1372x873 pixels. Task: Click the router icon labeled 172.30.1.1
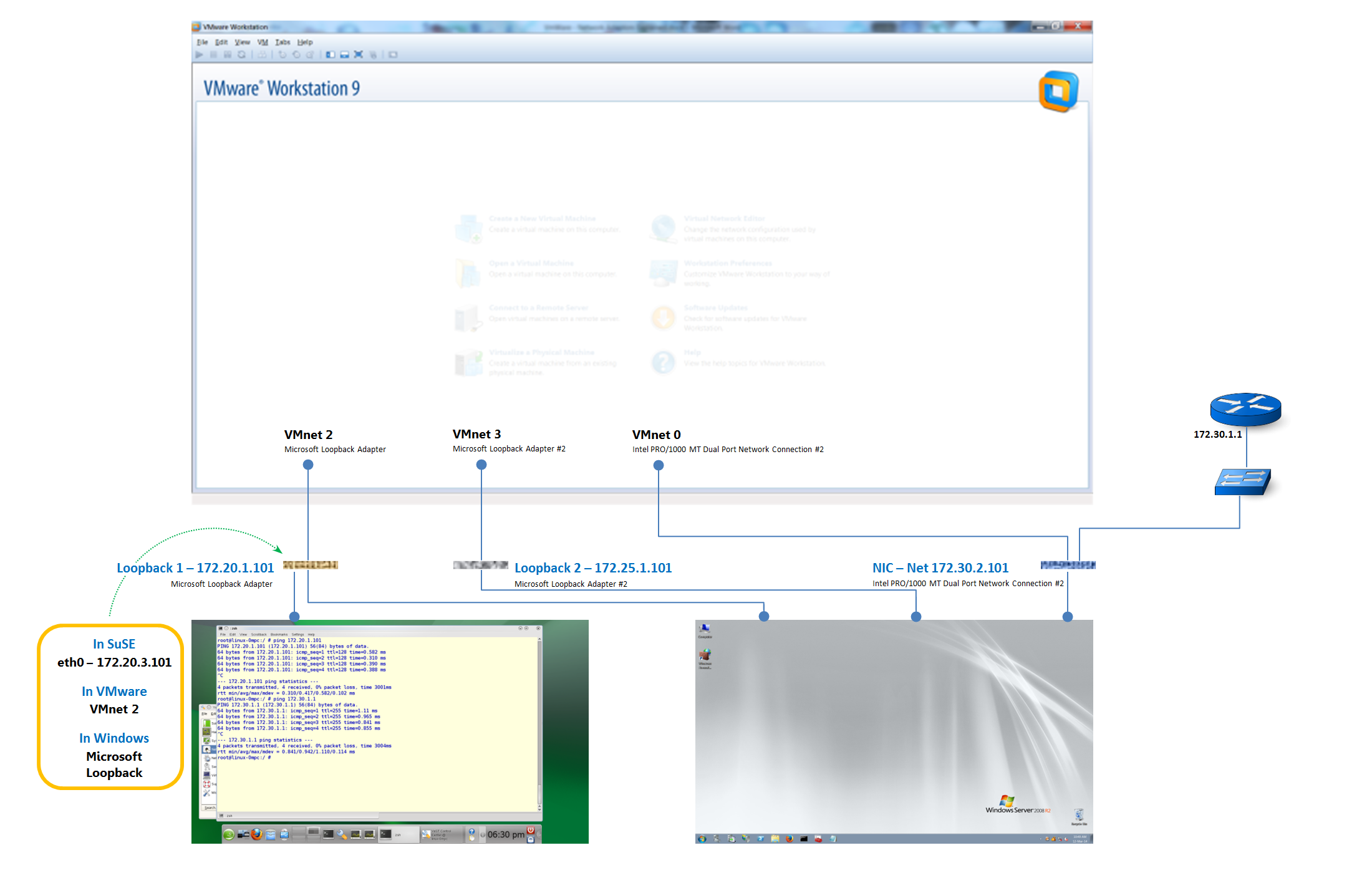(1245, 409)
